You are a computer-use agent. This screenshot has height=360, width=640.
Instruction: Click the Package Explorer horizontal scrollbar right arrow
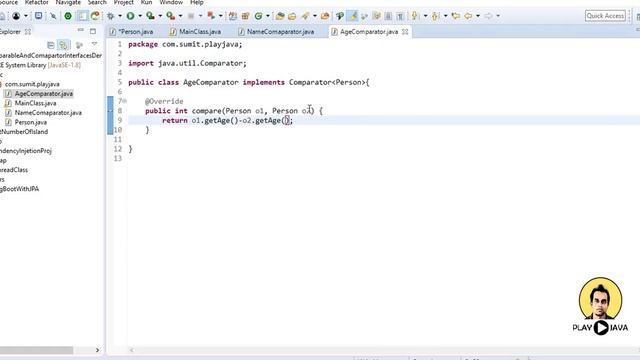point(97,350)
